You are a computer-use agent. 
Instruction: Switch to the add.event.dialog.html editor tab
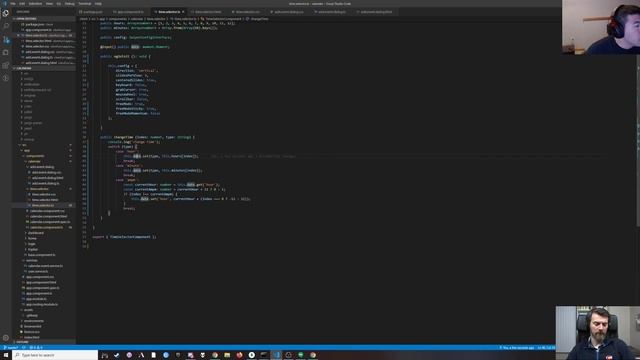pyautogui.click(x=376, y=12)
